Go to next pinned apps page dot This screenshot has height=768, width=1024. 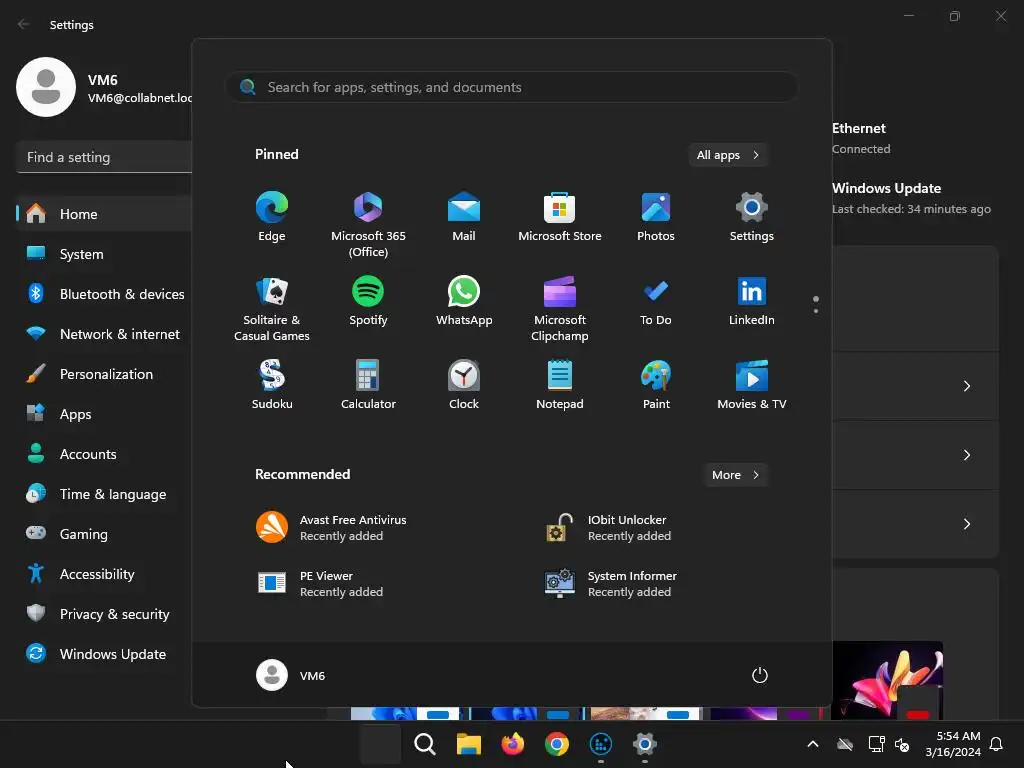pos(816,311)
